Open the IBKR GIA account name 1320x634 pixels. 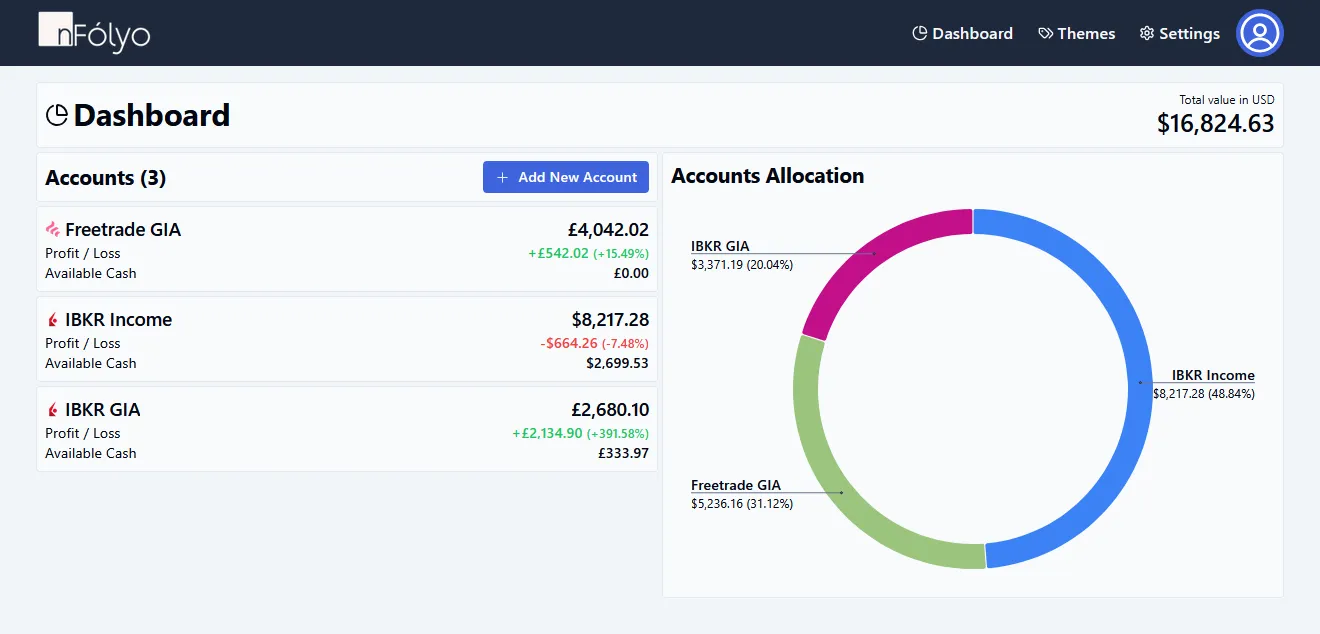coord(103,410)
